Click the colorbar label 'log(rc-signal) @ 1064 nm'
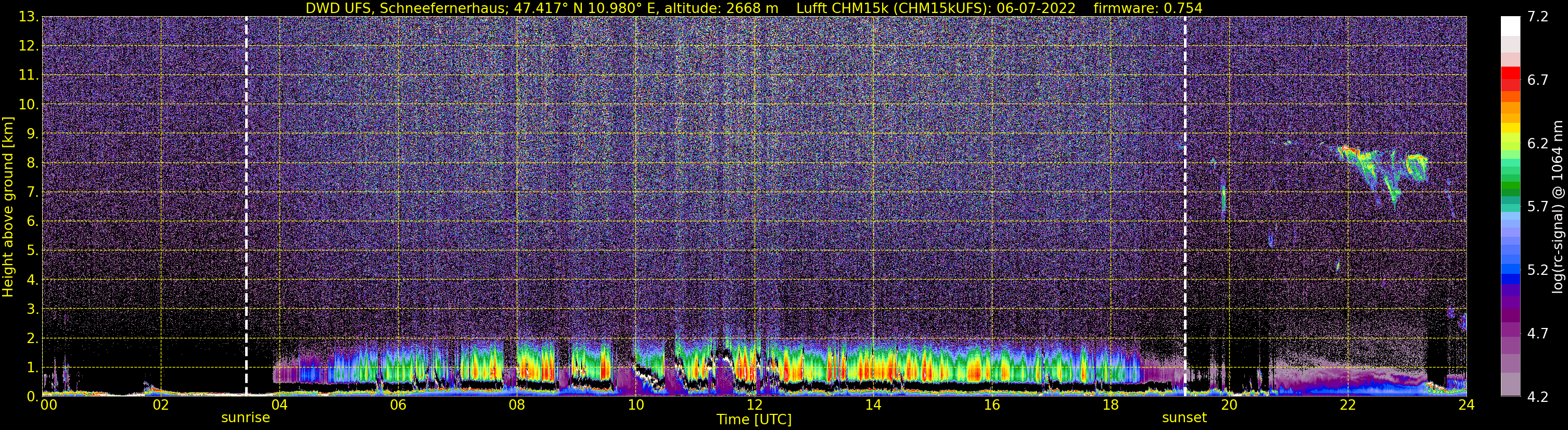1568x430 pixels. [1559, 207]
